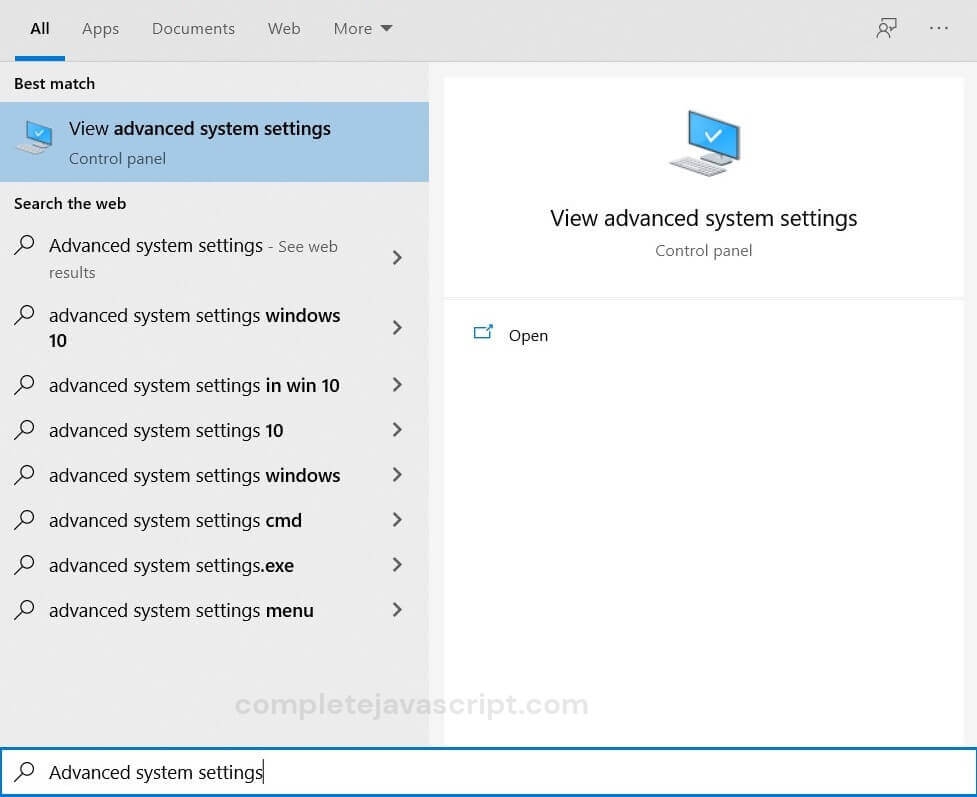
Task: Select 'advanced system settings in win 10' suggestion
Action: (214, 384)
